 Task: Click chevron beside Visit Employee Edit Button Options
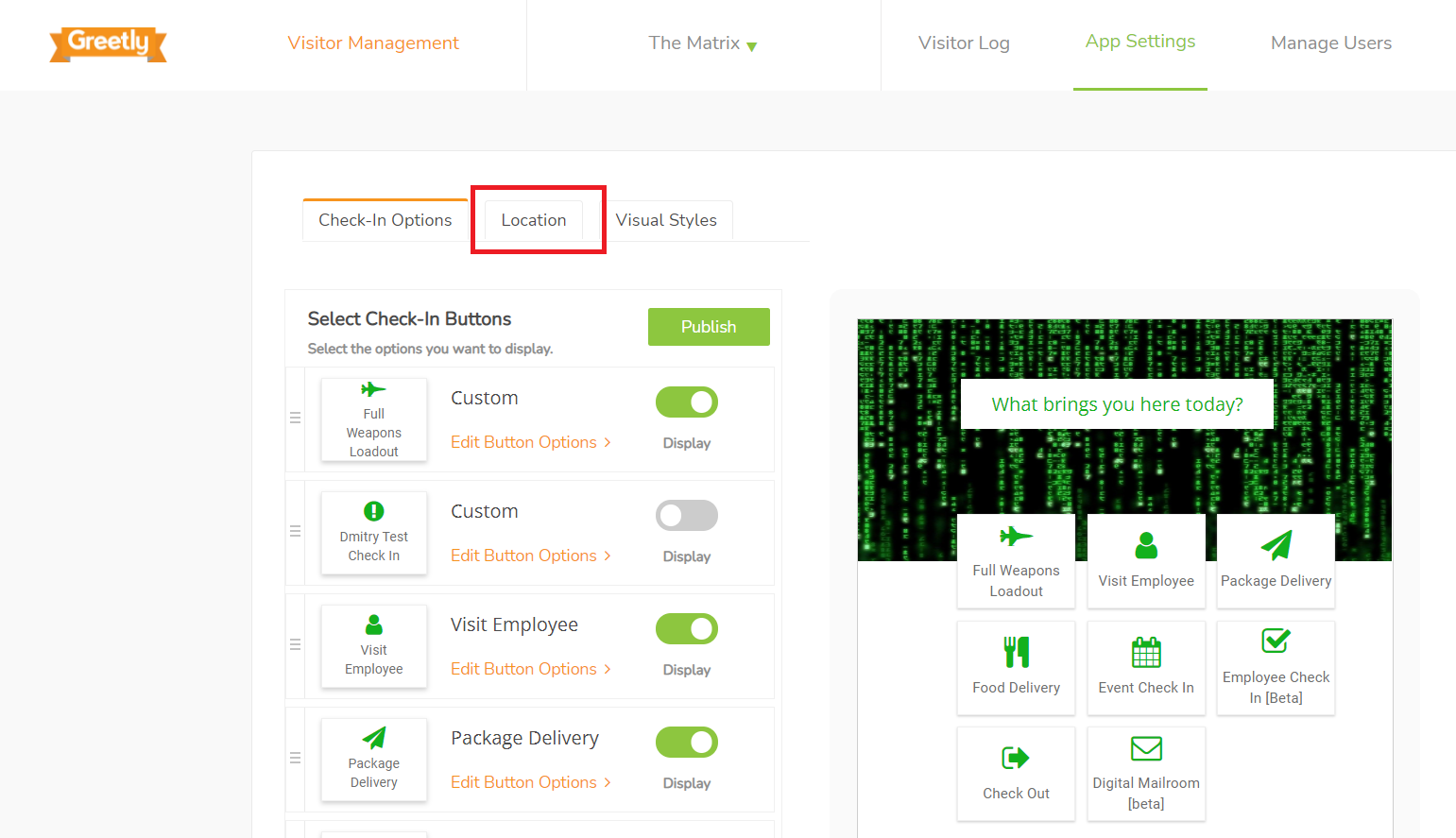[608, 669]
